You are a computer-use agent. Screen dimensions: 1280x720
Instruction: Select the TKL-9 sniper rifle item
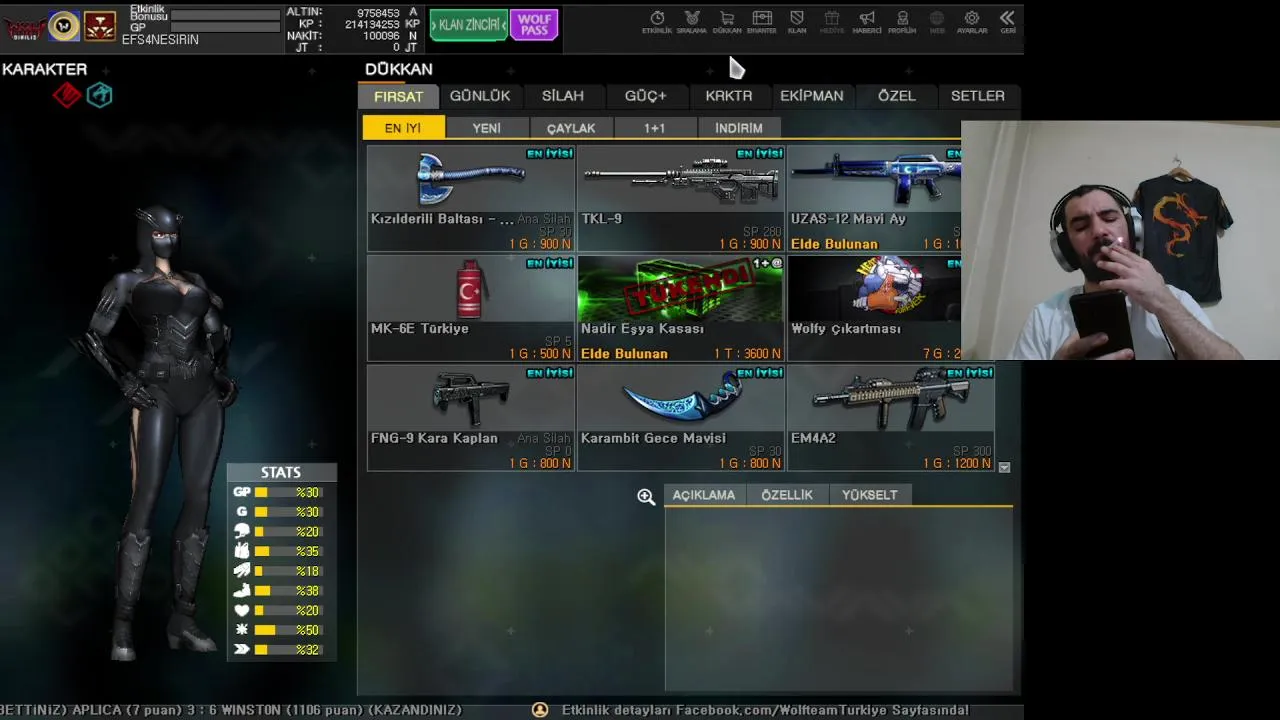[681, 198]
